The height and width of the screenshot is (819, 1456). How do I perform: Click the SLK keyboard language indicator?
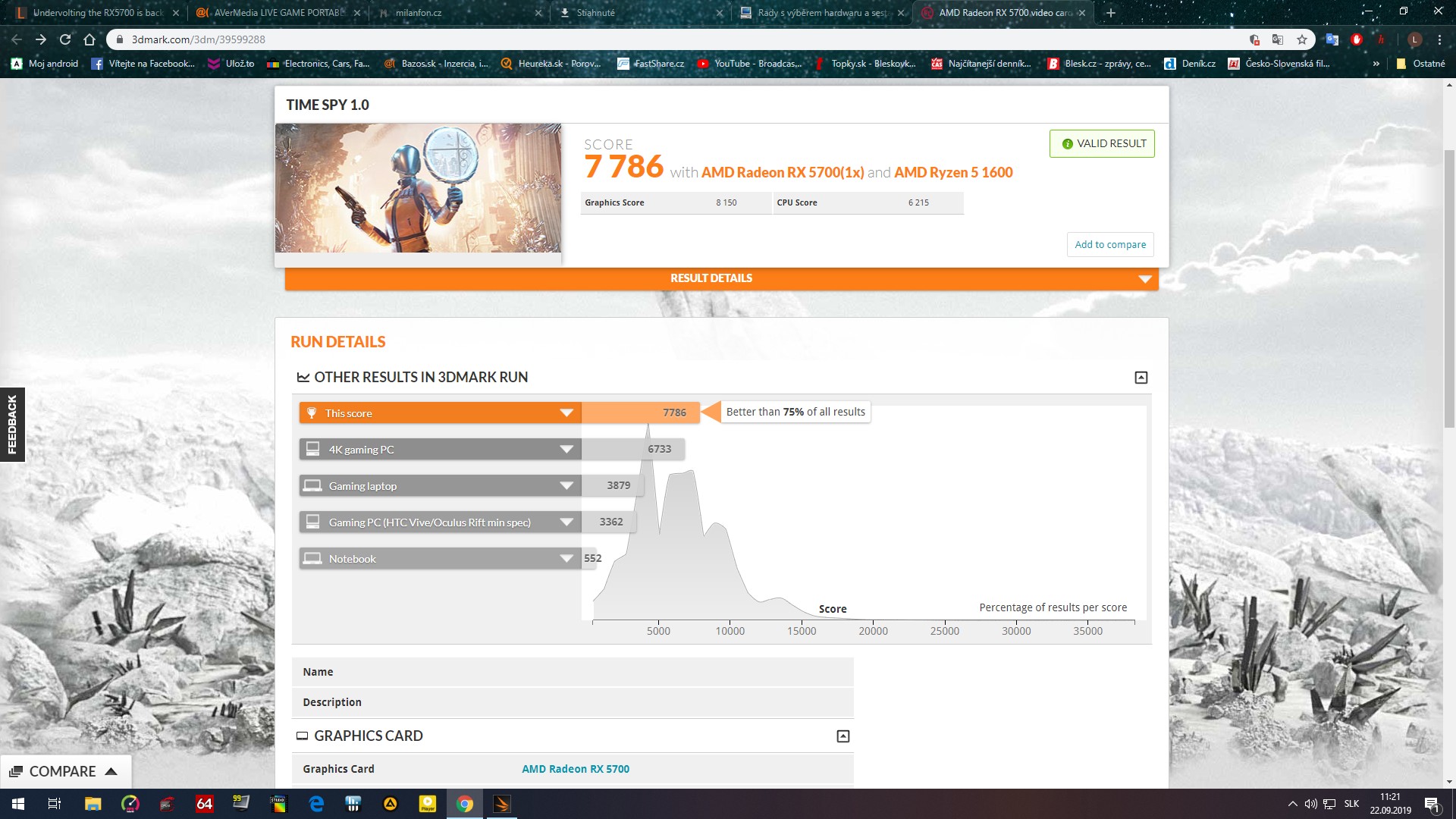tap(1351, 804)
